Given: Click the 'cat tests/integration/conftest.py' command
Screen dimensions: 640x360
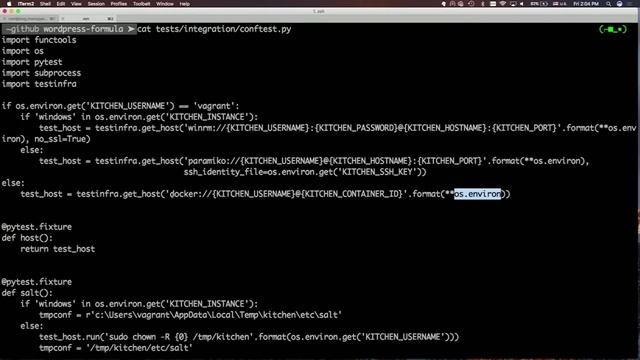Looking at the screenshot, I should click(214, 29).
